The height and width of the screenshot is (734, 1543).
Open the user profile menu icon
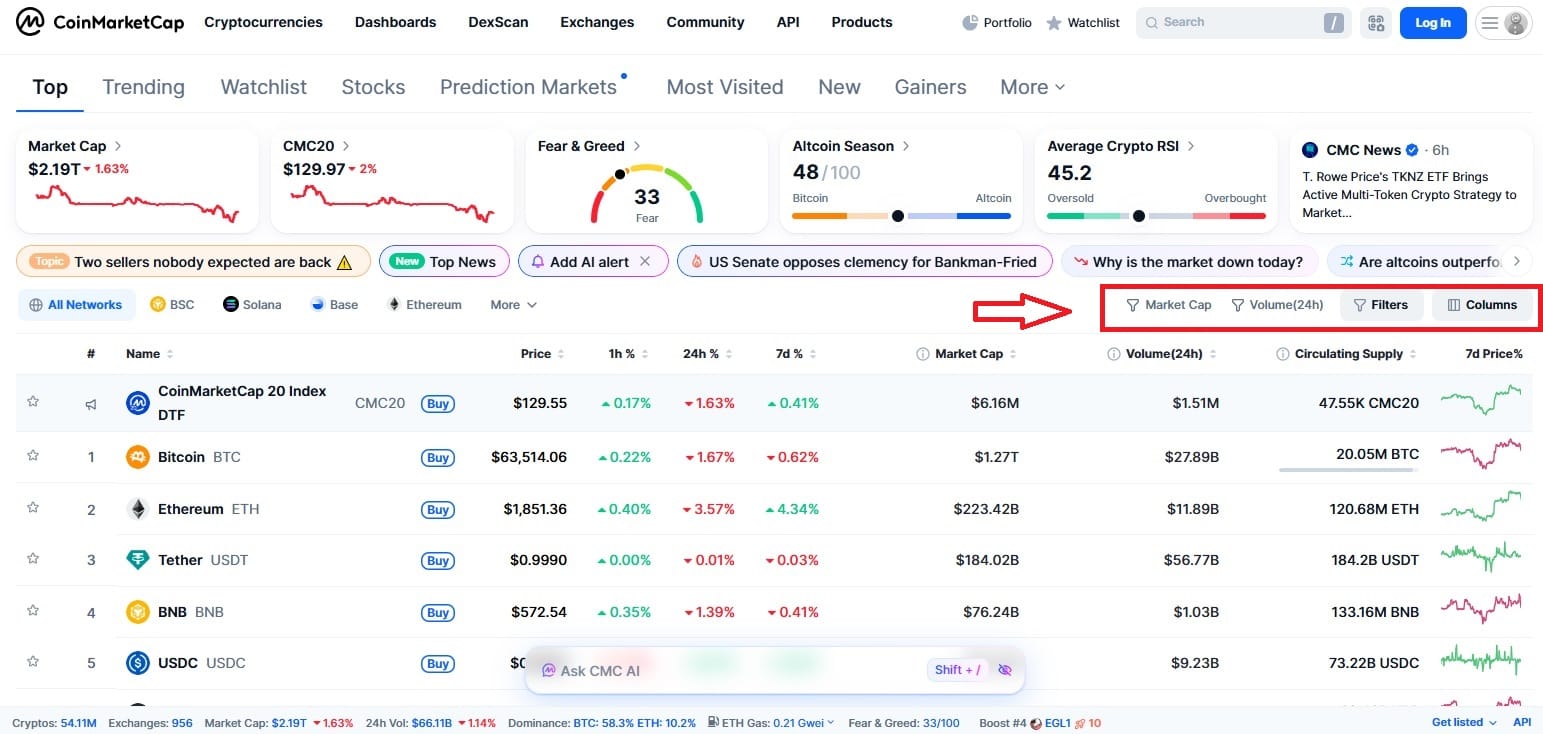1504,23
